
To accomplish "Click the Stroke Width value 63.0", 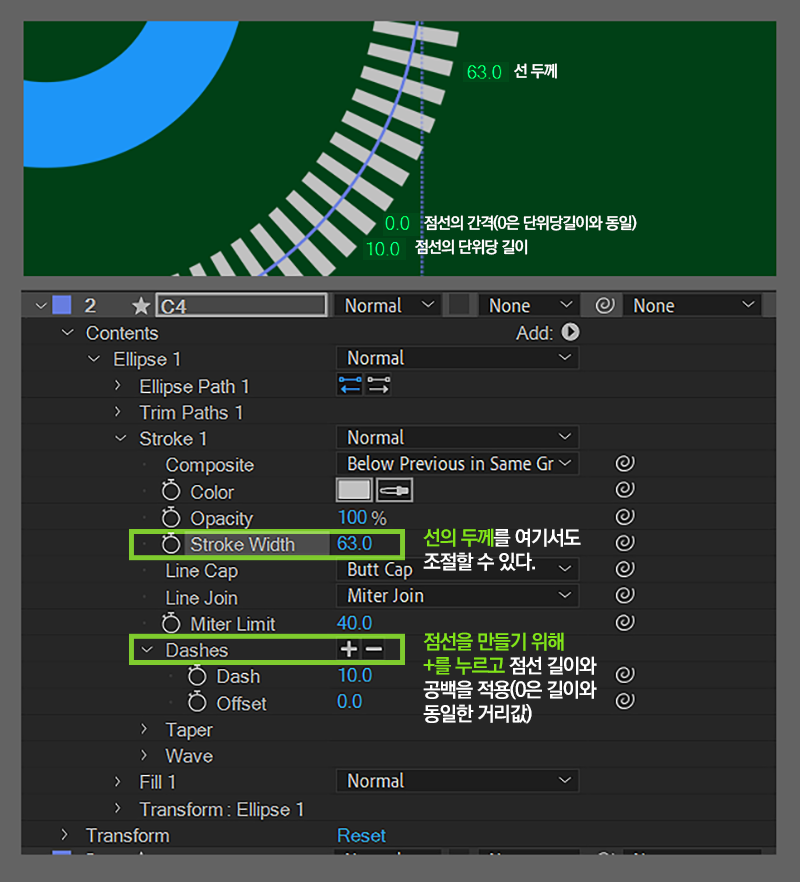I will pyautogui.click(x=354, y=543).
